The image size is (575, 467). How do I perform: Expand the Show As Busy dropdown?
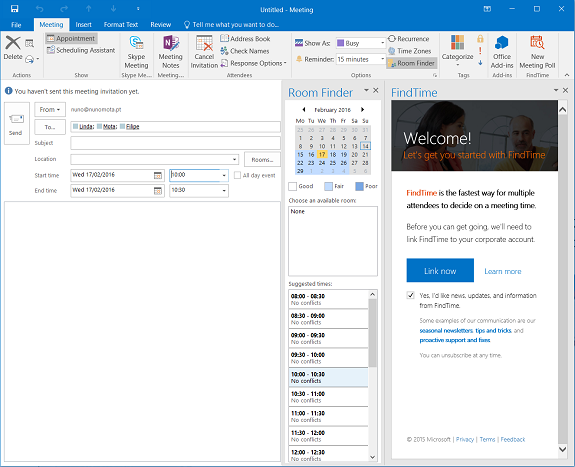(x=382, y=43)
